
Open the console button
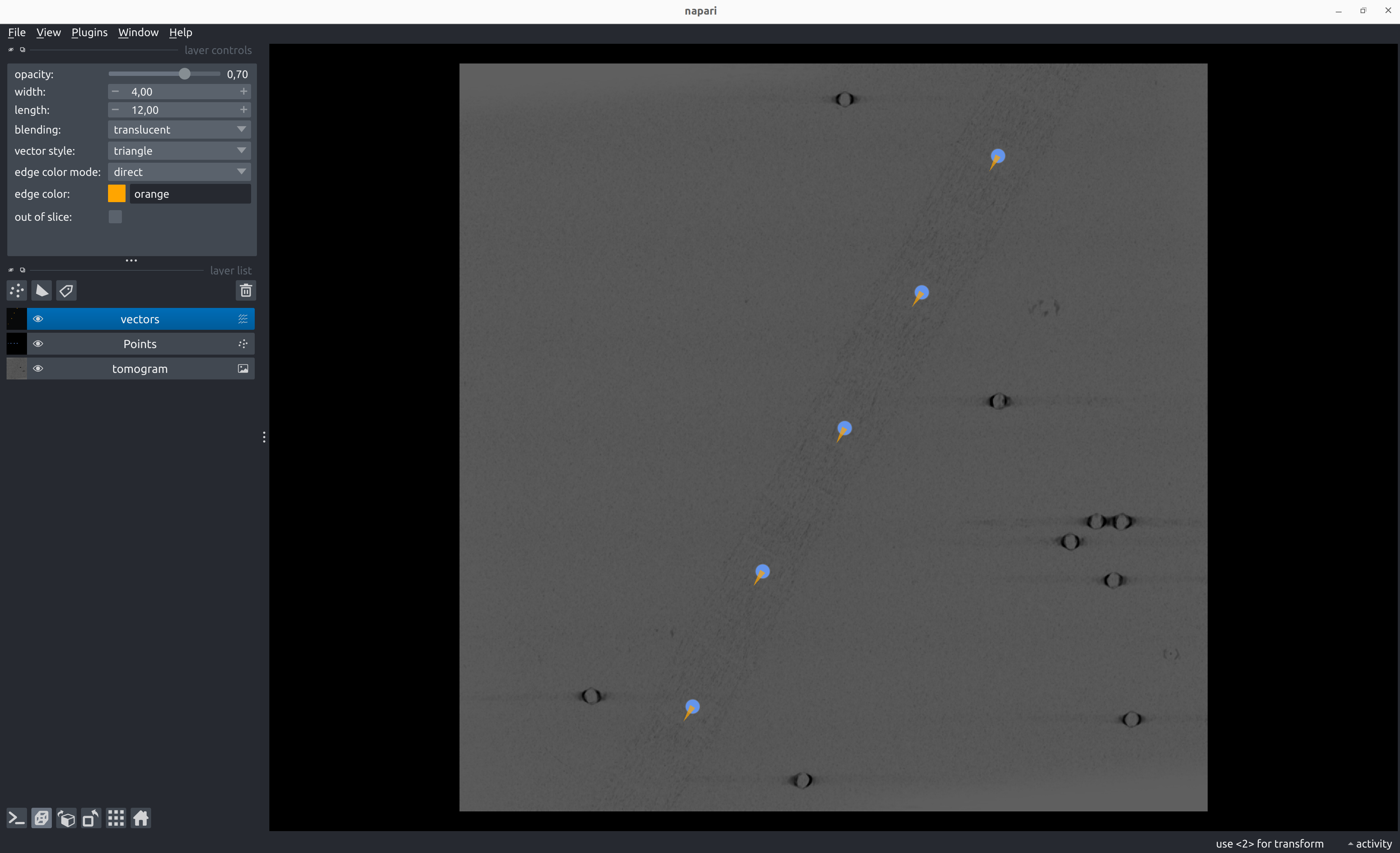[x=16, y=818]
